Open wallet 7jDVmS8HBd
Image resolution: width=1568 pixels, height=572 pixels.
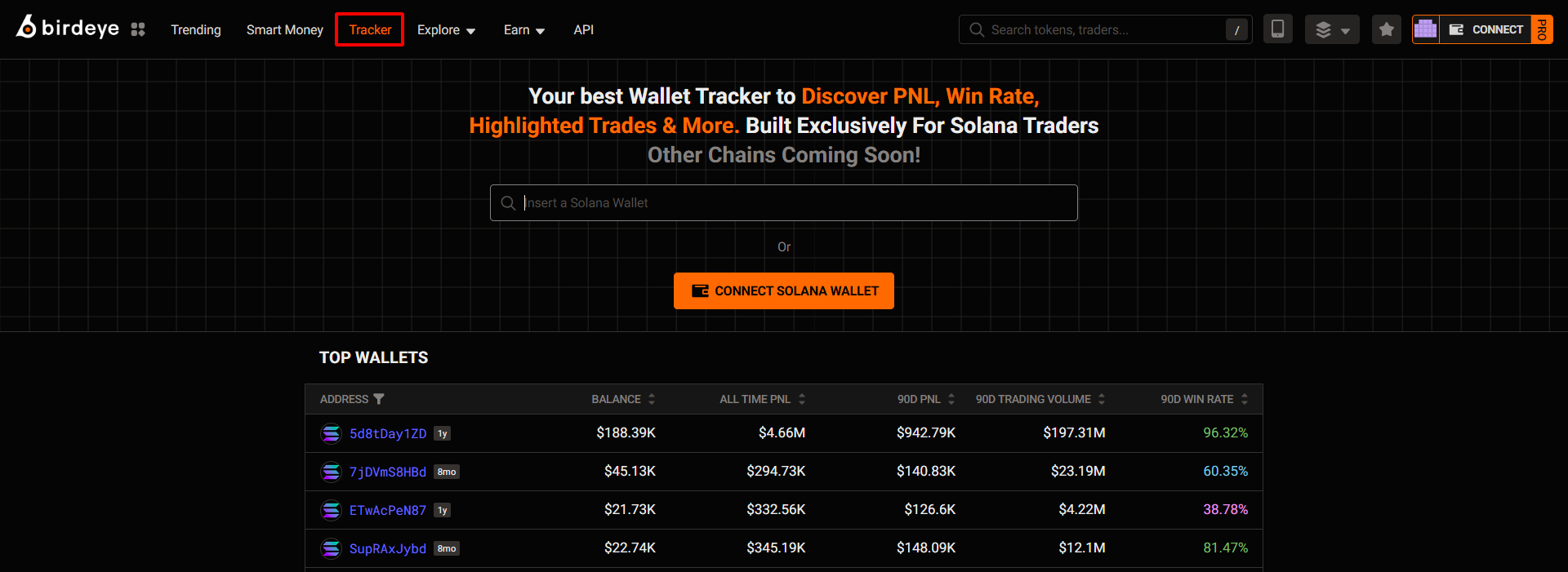tap(388, 472)
